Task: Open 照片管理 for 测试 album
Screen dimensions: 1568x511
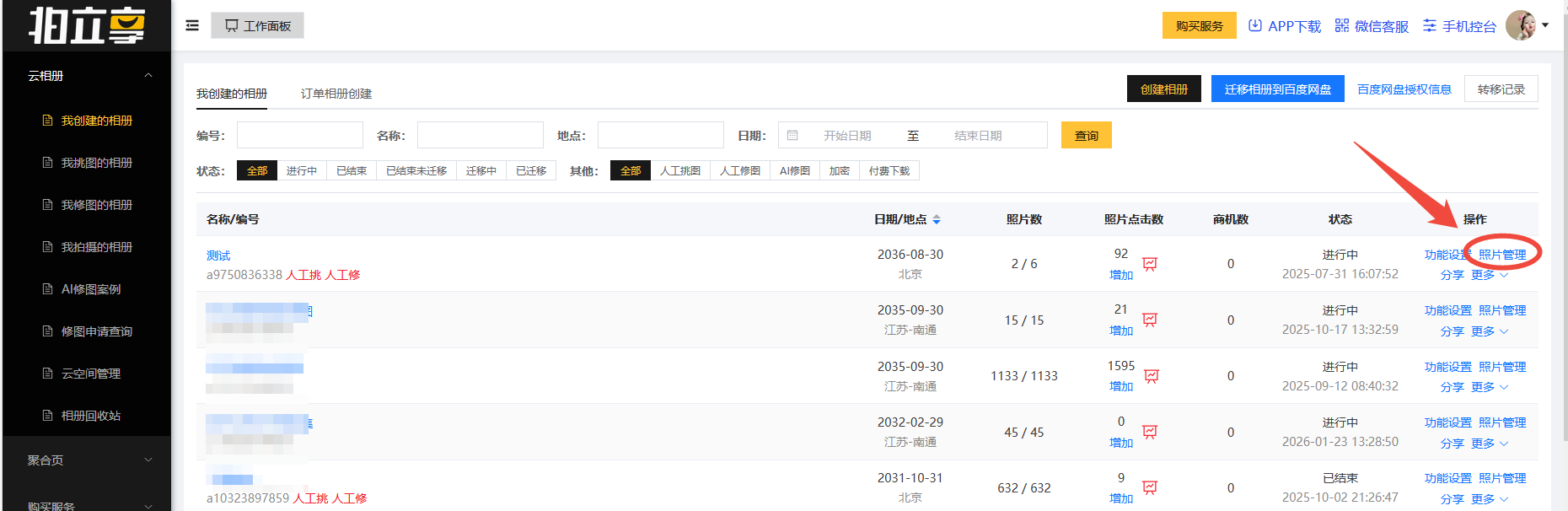Action: [x=1502, y=255]
